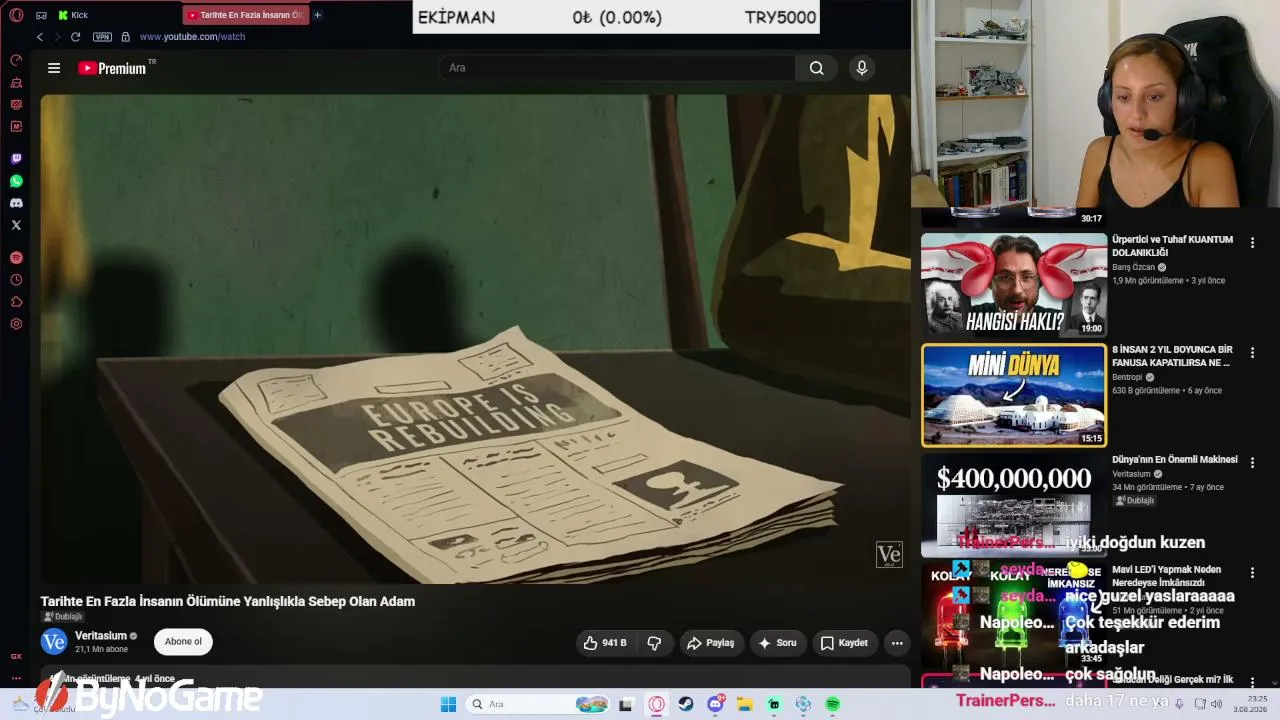
Task: Open the Windows Start menu
Action: [x=448, y=704]
